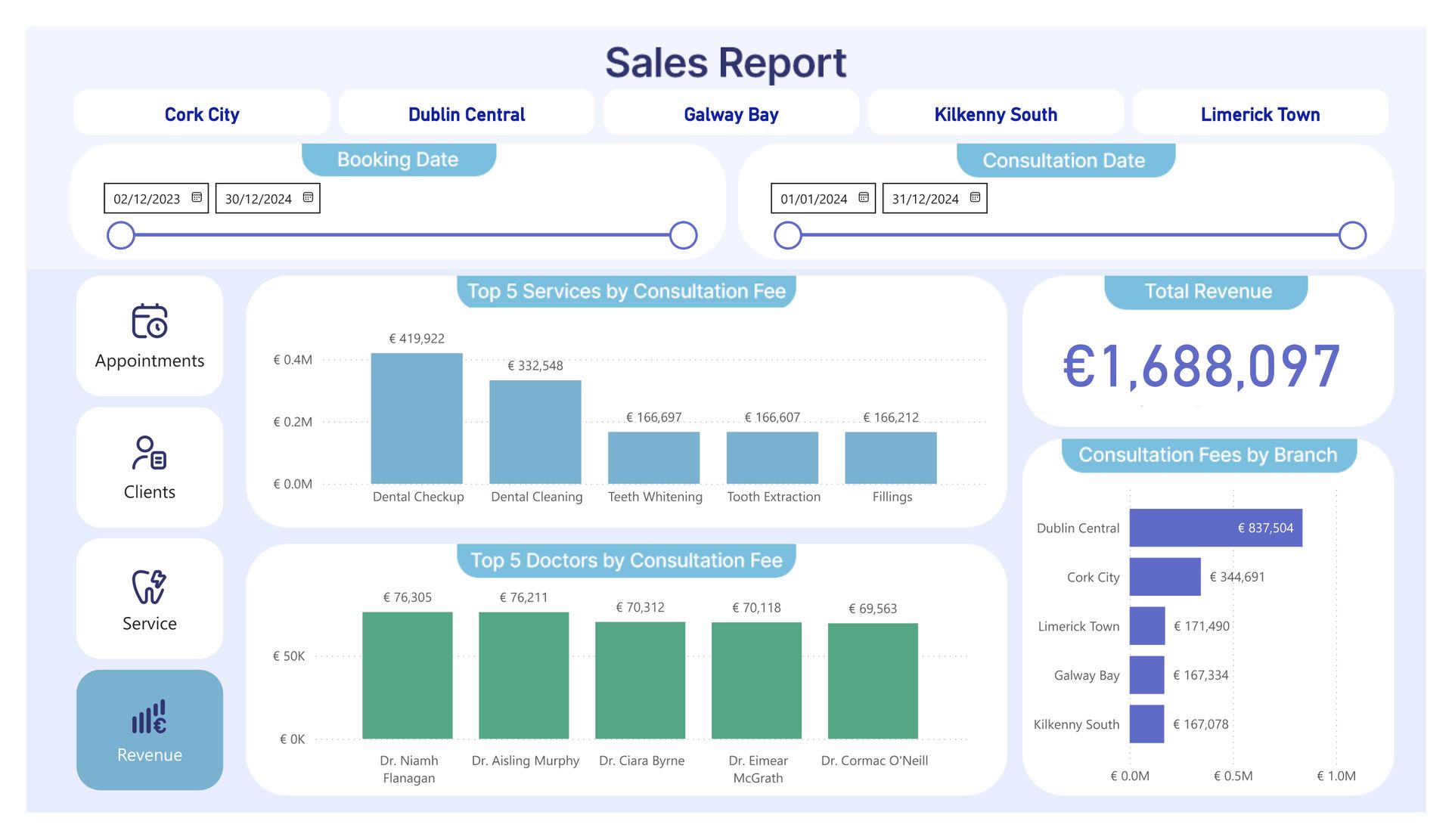This screenshot has height=840, width=1452.
Task: Filter by Cork City branch
Action: click(x=202, y=113)
